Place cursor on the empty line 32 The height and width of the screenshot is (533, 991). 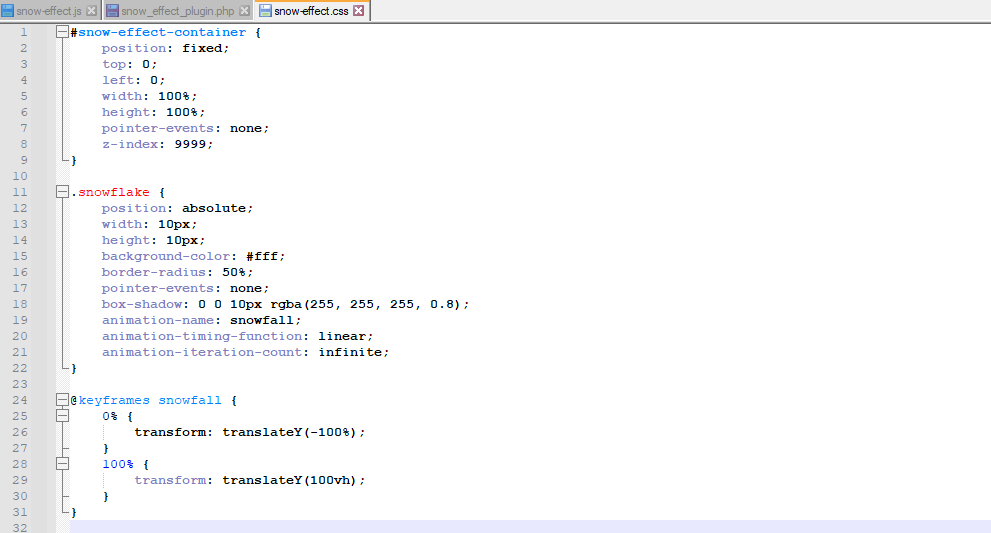[400, 527]
